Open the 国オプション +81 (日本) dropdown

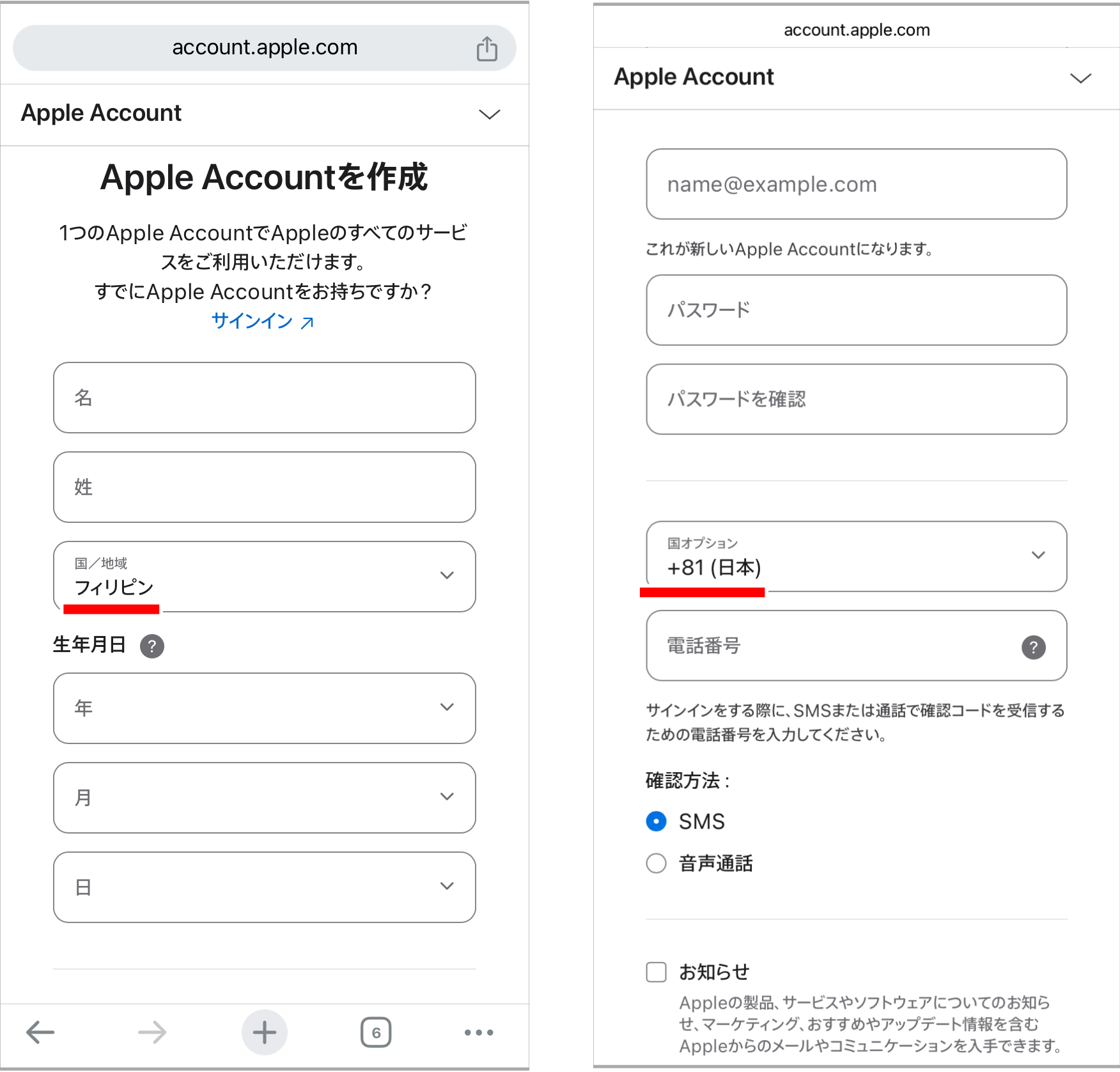pos(857,556)
